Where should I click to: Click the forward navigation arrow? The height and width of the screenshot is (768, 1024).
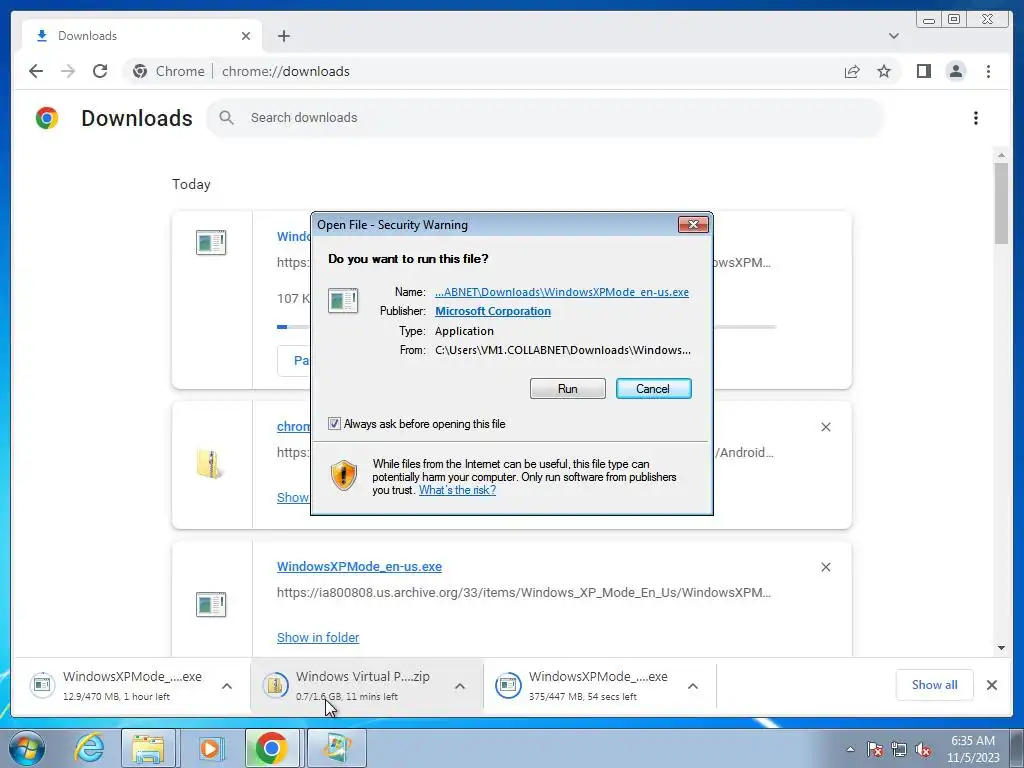pos(68,71)
